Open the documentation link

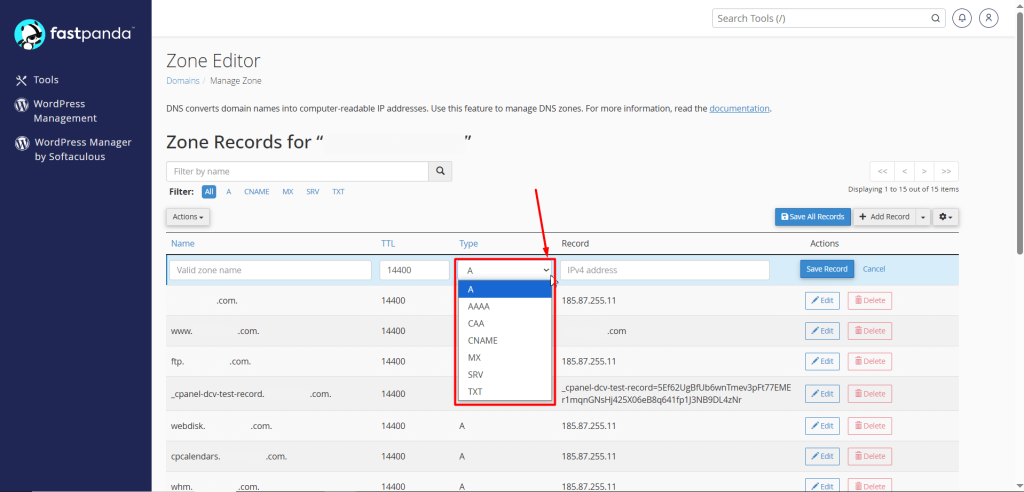tap(739, 108)
